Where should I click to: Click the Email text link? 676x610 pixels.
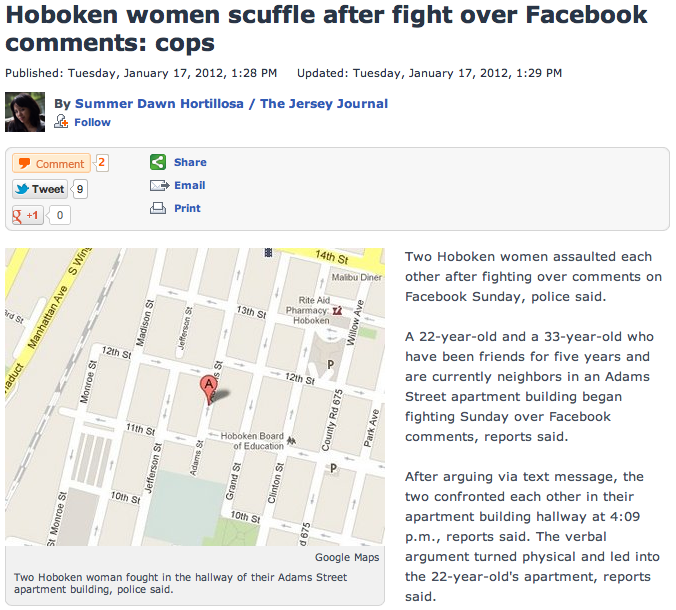pyautogui.click(x=190, y=185)
